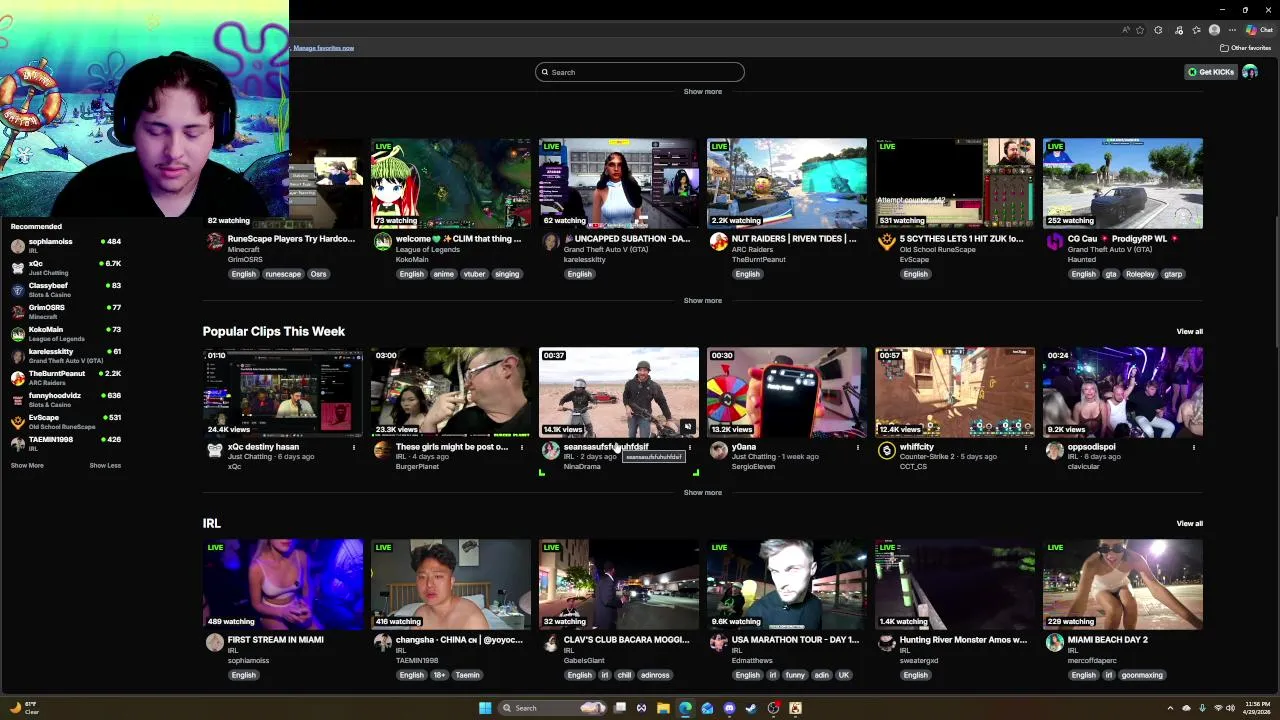
Task: Open the More options menu on oppsodispoi clip
Action: 1193,447
